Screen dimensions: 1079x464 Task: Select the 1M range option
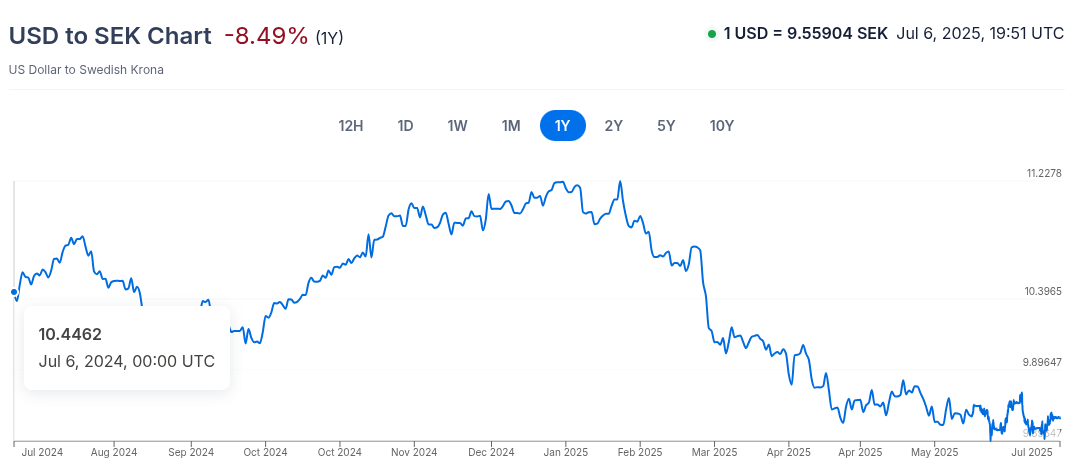click(x=511, y=126)
